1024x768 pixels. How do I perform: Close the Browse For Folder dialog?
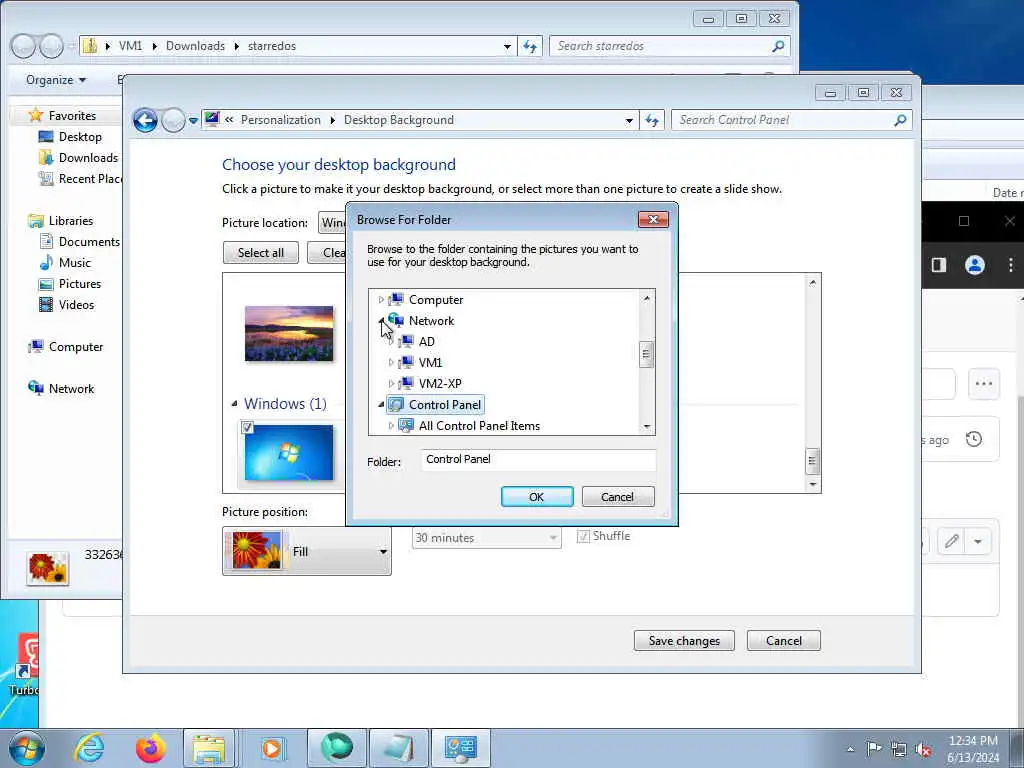pos(652,219)
